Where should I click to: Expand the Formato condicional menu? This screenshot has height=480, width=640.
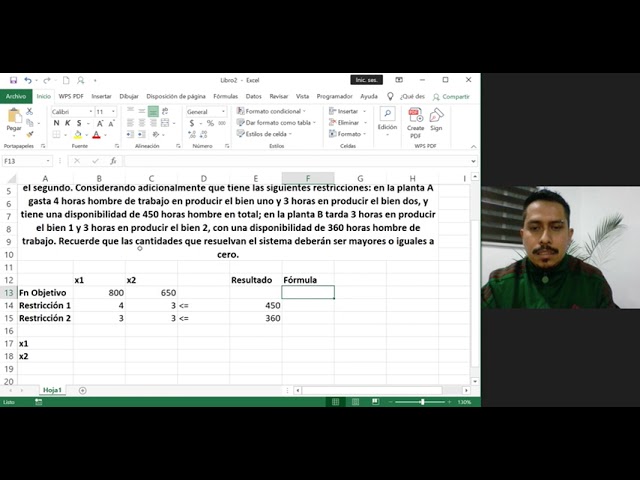click(x=271, y=111)
